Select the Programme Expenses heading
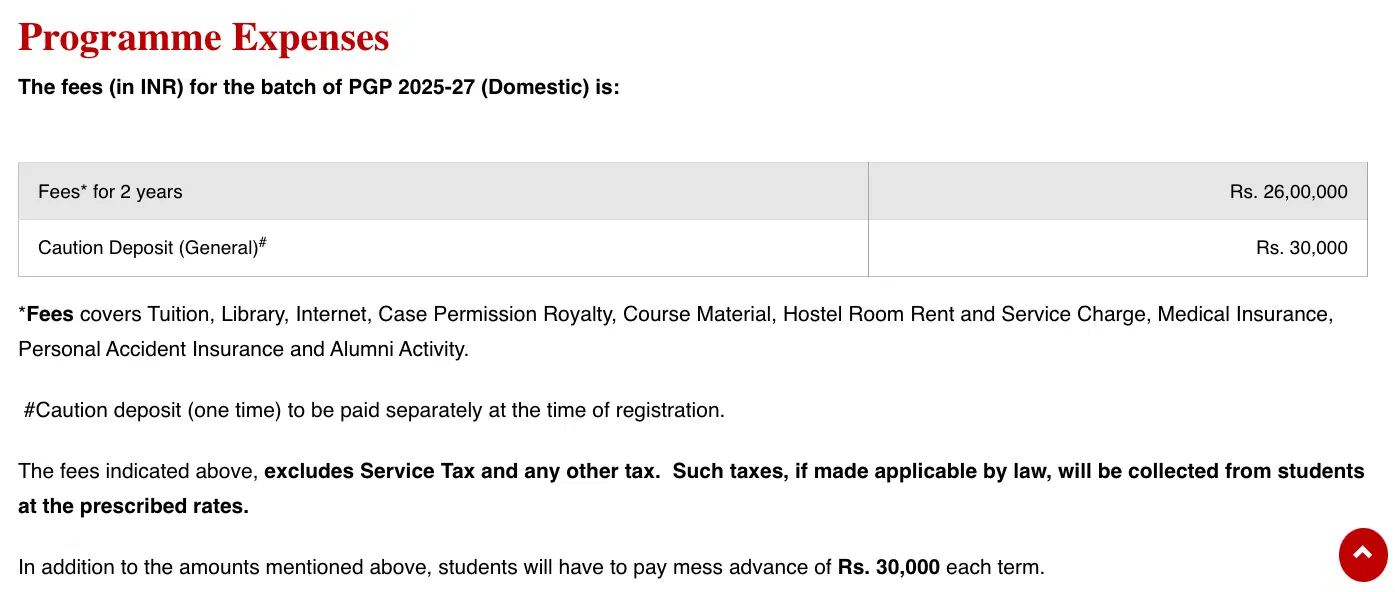Screen dimensions: 1395x592 (x=203, y=37)
